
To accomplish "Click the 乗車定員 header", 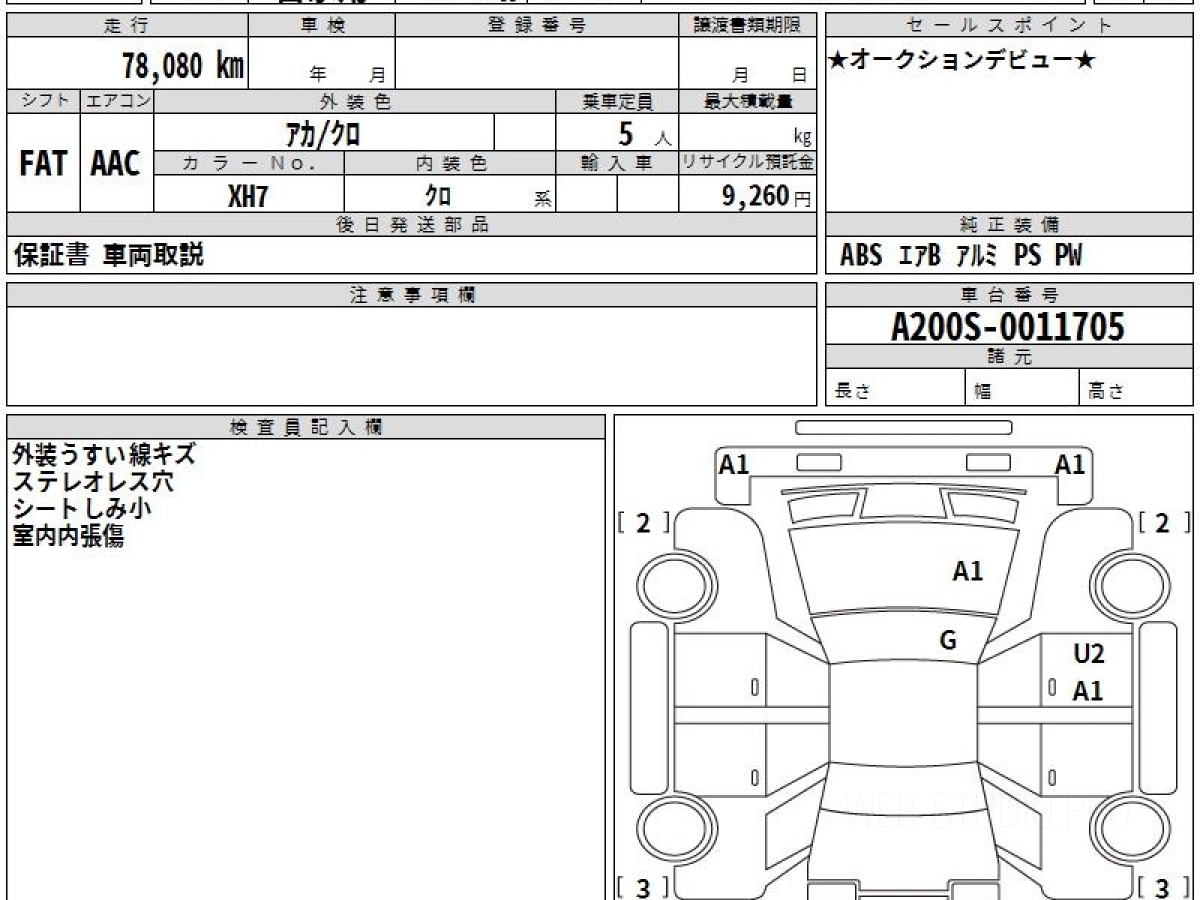I will click(617, 101).
